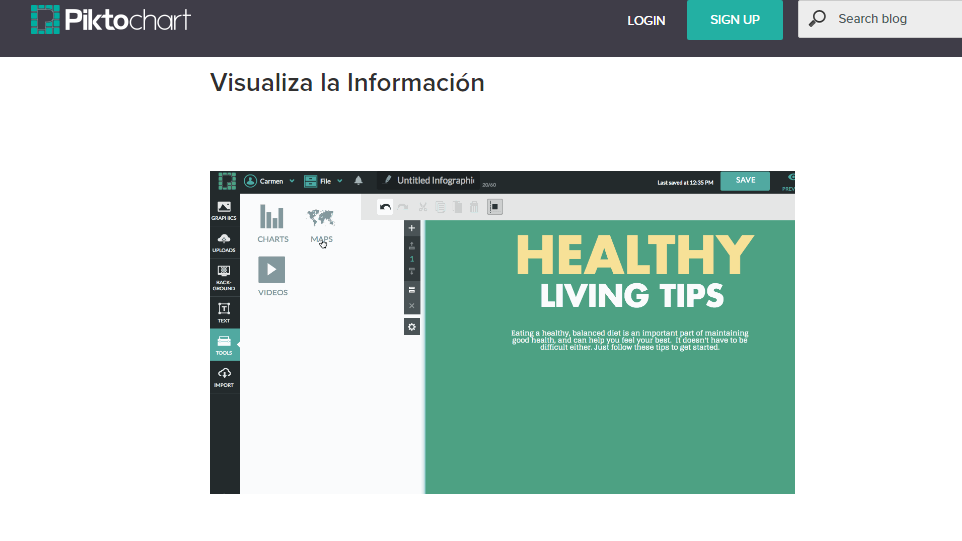This screenshot has height=541, width=962.
Task: Edit the Untitled Infographic title field
Action: click(x=435, y=180)
